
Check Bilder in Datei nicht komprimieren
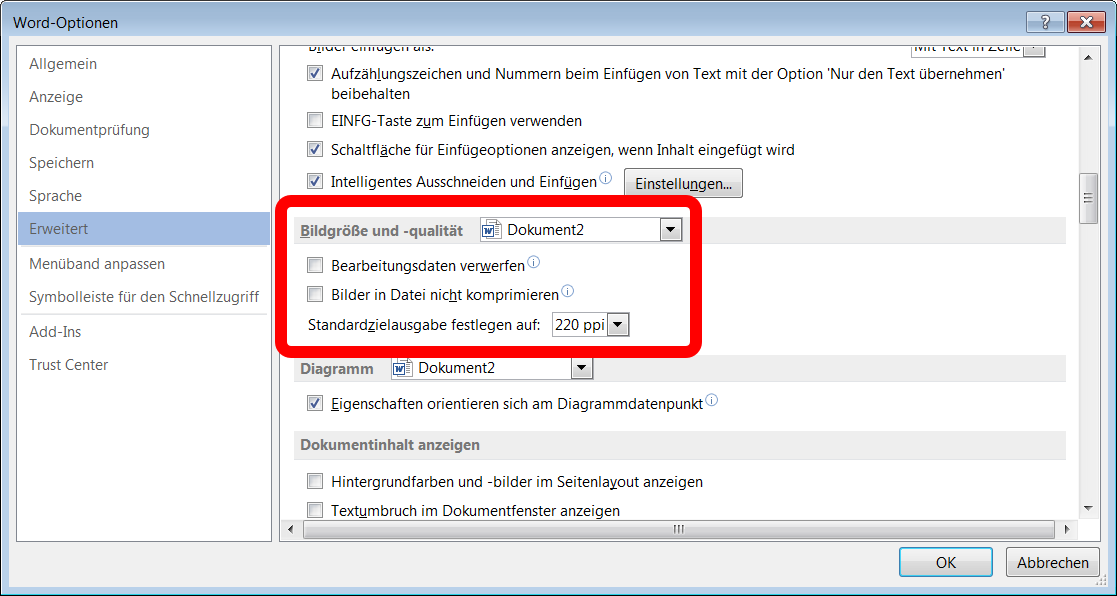315,295
